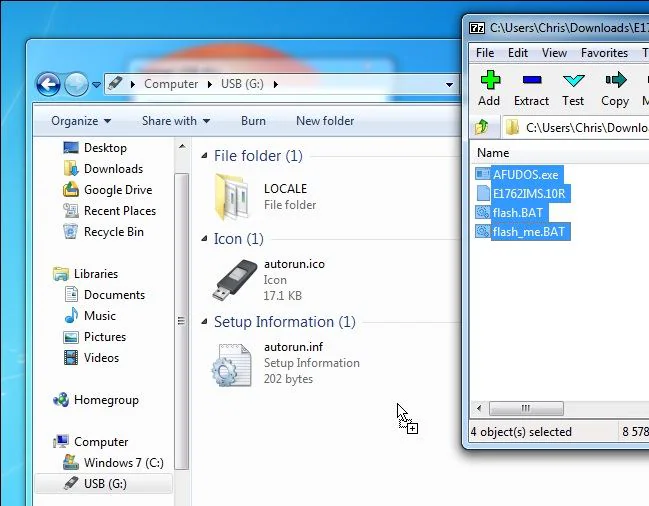This screenshot has height=506, width=649.
Task: Open the Edit menu in 7-Zip
Action: (518, 53)
